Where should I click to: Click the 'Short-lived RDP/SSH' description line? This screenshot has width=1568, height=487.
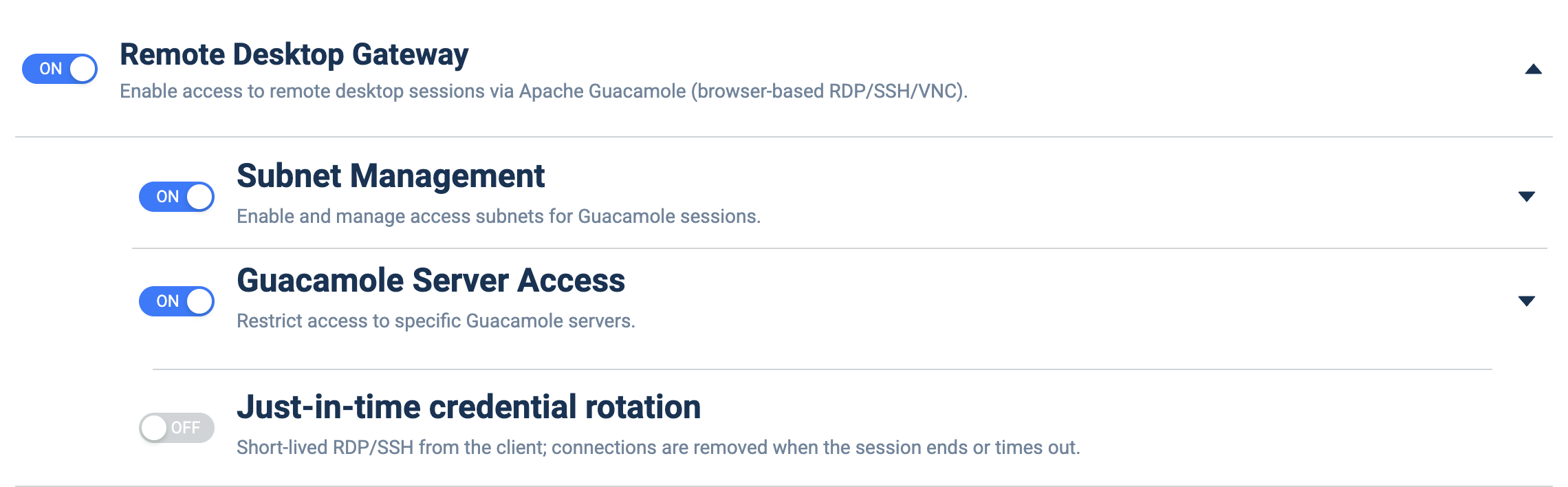click(x=658, y=448)
